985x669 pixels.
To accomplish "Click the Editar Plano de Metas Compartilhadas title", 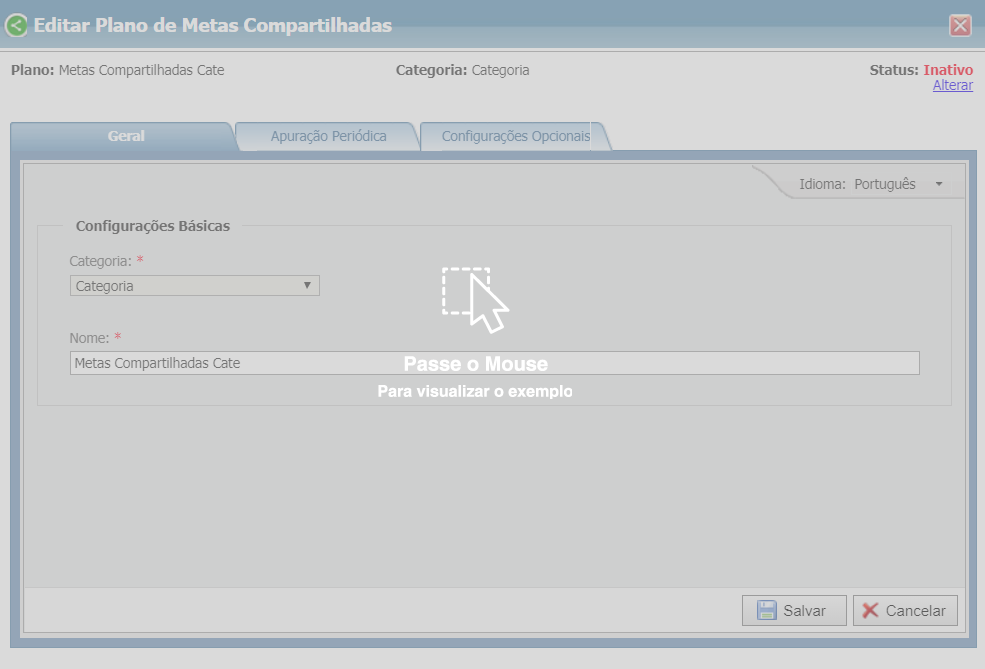I will (213, 25).
